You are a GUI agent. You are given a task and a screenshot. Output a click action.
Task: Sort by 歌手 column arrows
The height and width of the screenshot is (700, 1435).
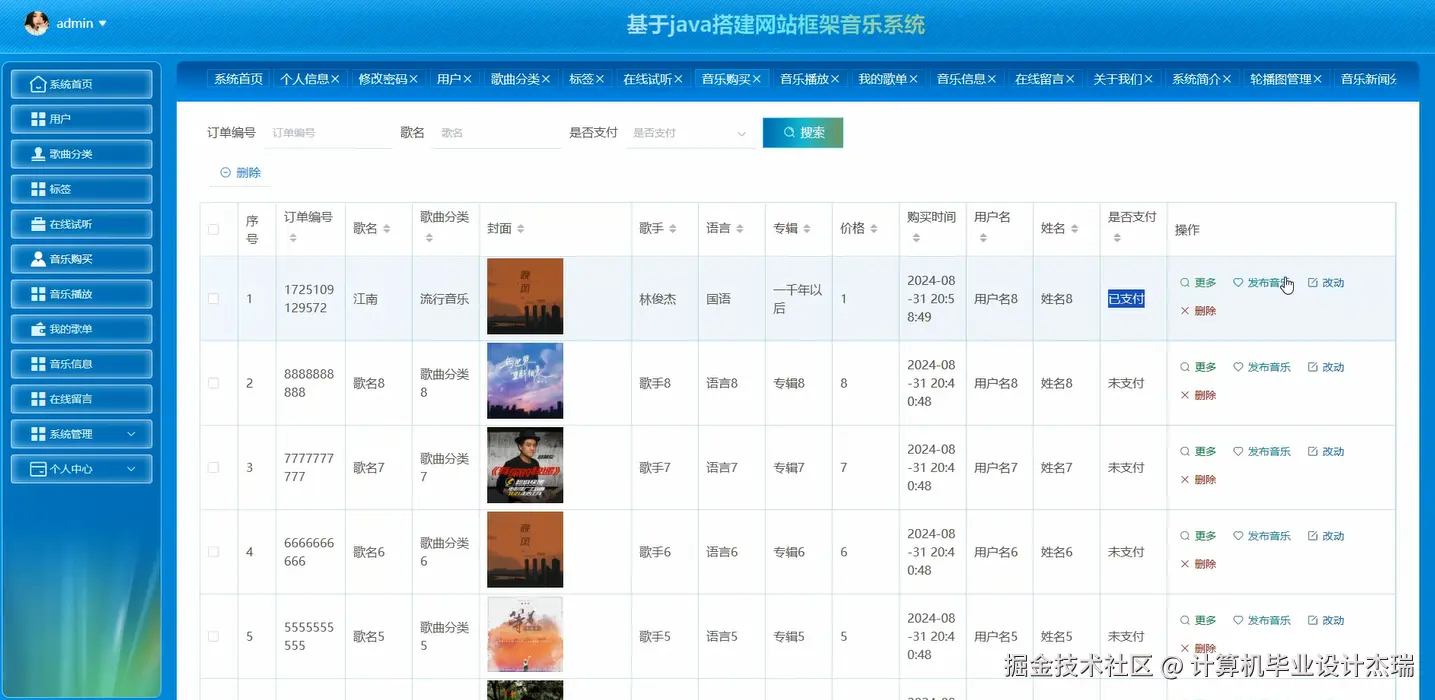(673, 229)
